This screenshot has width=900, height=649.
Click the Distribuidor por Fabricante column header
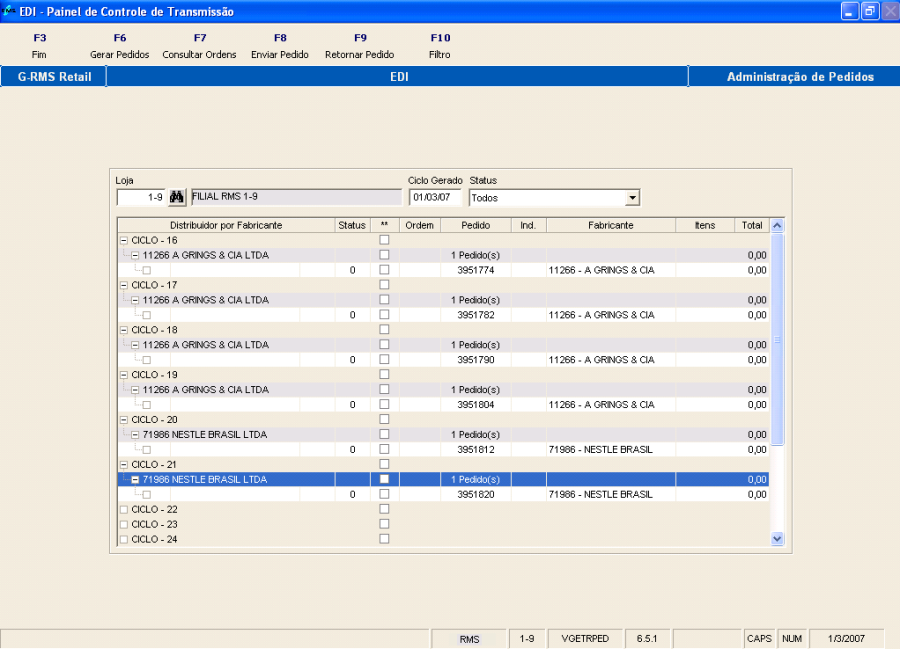click(226, 226)
